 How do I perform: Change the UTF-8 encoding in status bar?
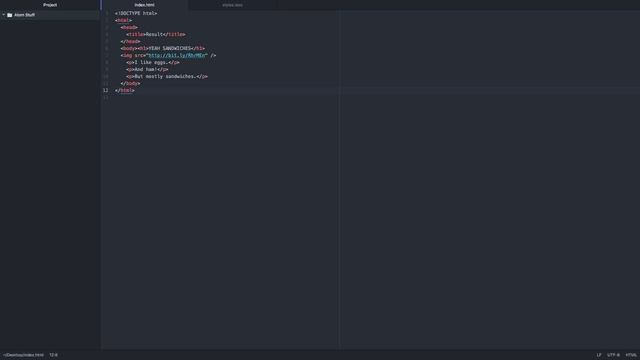tap(613, 355)
